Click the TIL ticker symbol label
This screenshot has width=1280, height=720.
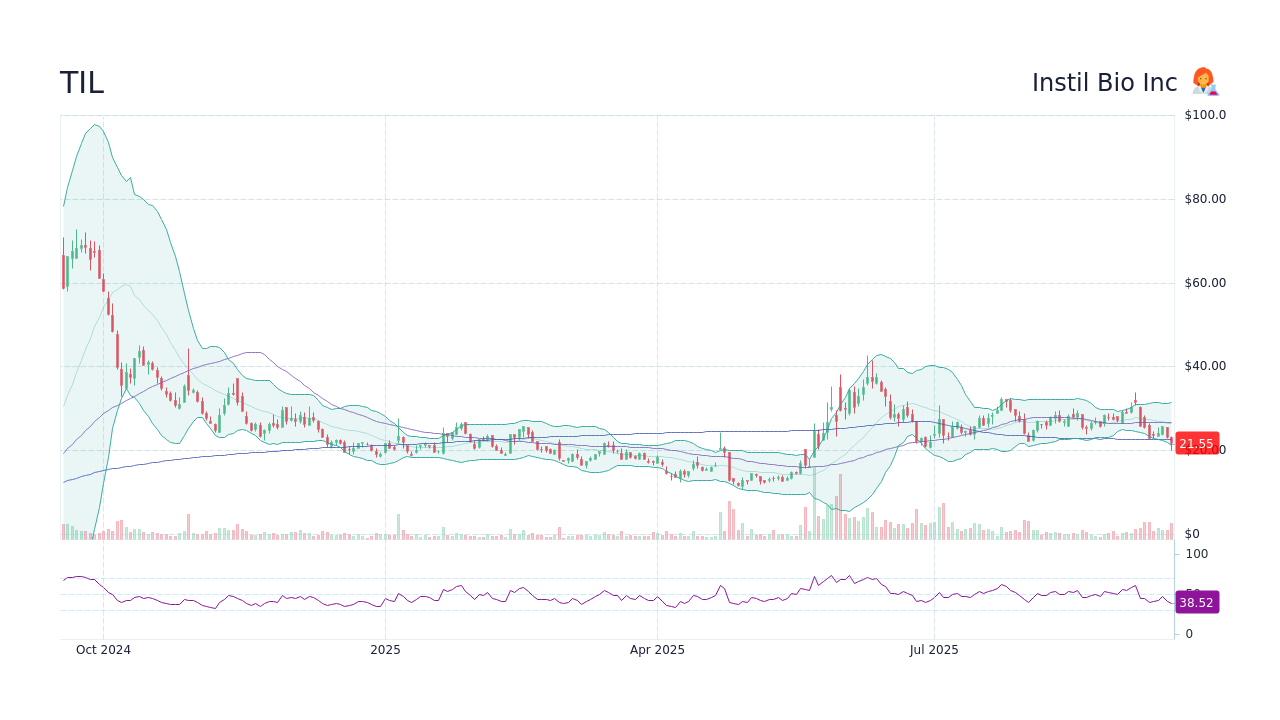[x=82, y=82]
